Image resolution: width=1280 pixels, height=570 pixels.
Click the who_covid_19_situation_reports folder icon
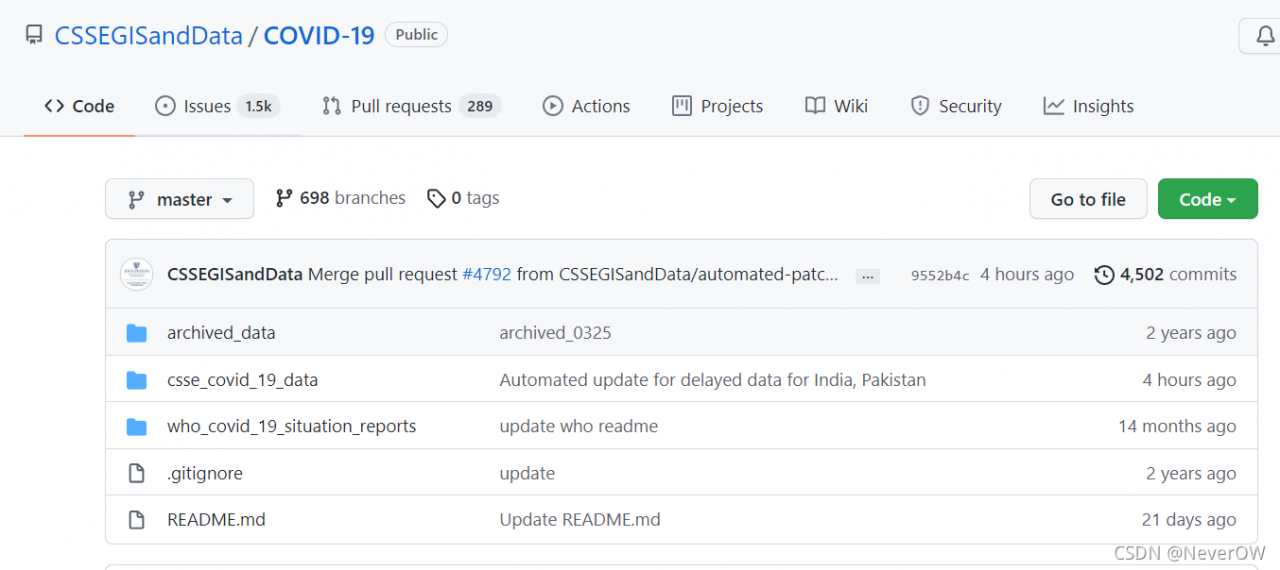(x=137, y=427)
